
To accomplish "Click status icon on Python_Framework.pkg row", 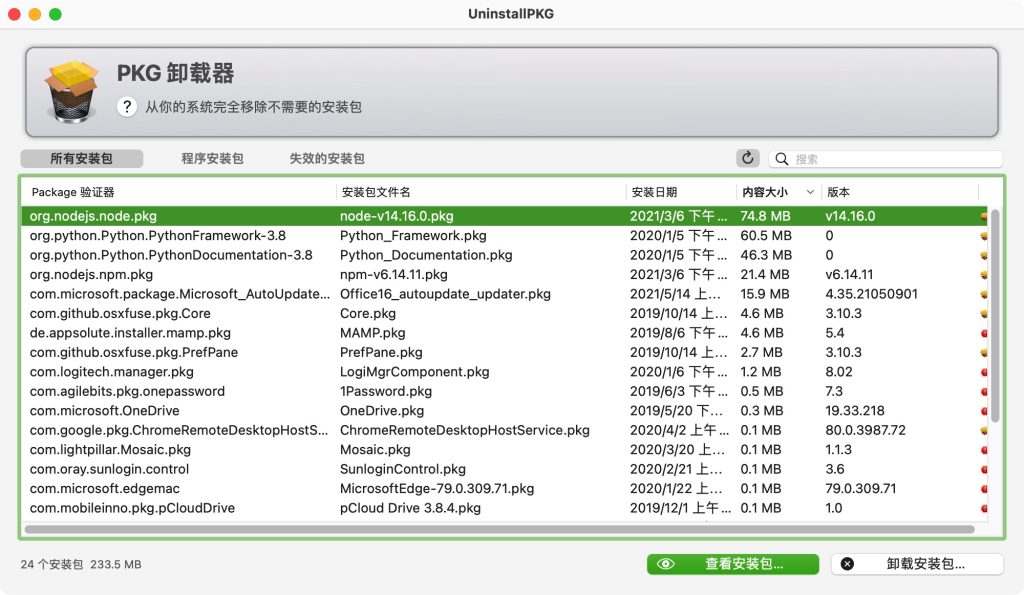I will pyautogui.click(x=984, y=236).
